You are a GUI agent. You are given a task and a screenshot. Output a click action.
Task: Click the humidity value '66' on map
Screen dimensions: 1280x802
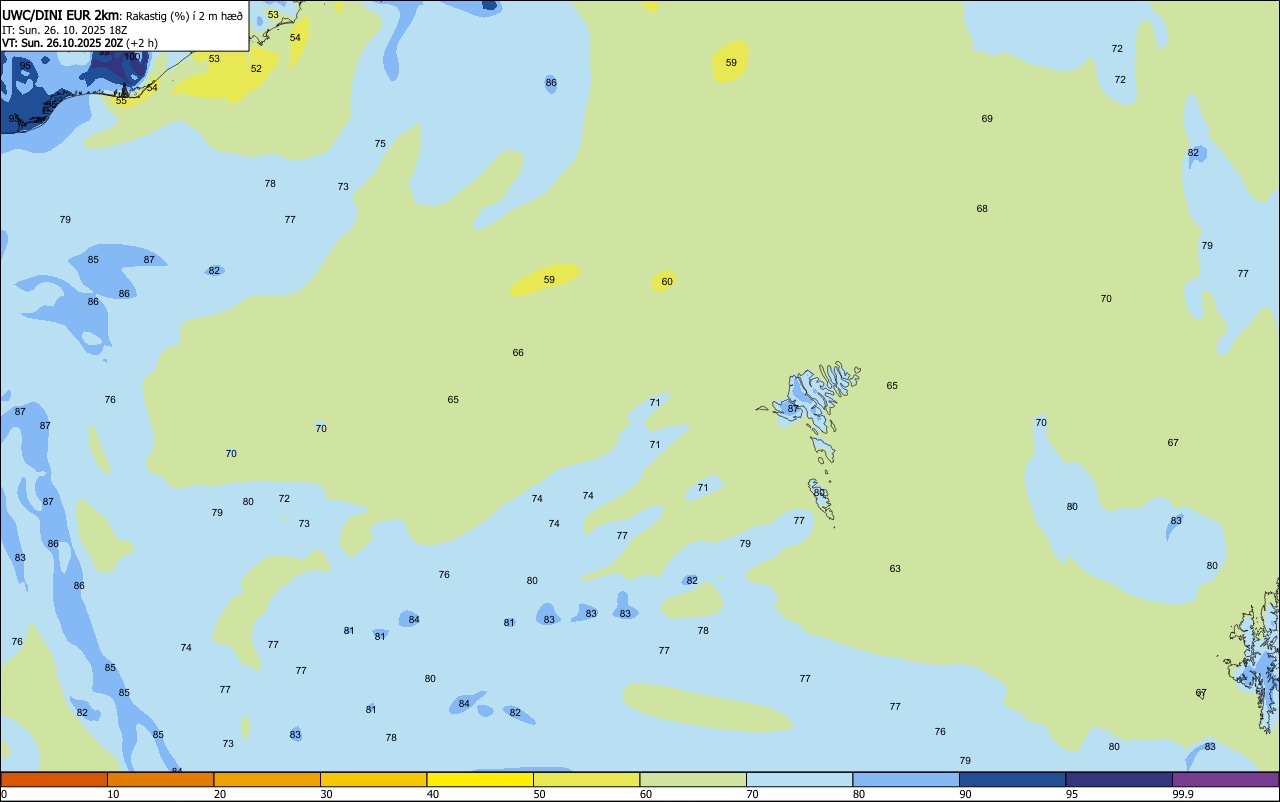point(518,353)
